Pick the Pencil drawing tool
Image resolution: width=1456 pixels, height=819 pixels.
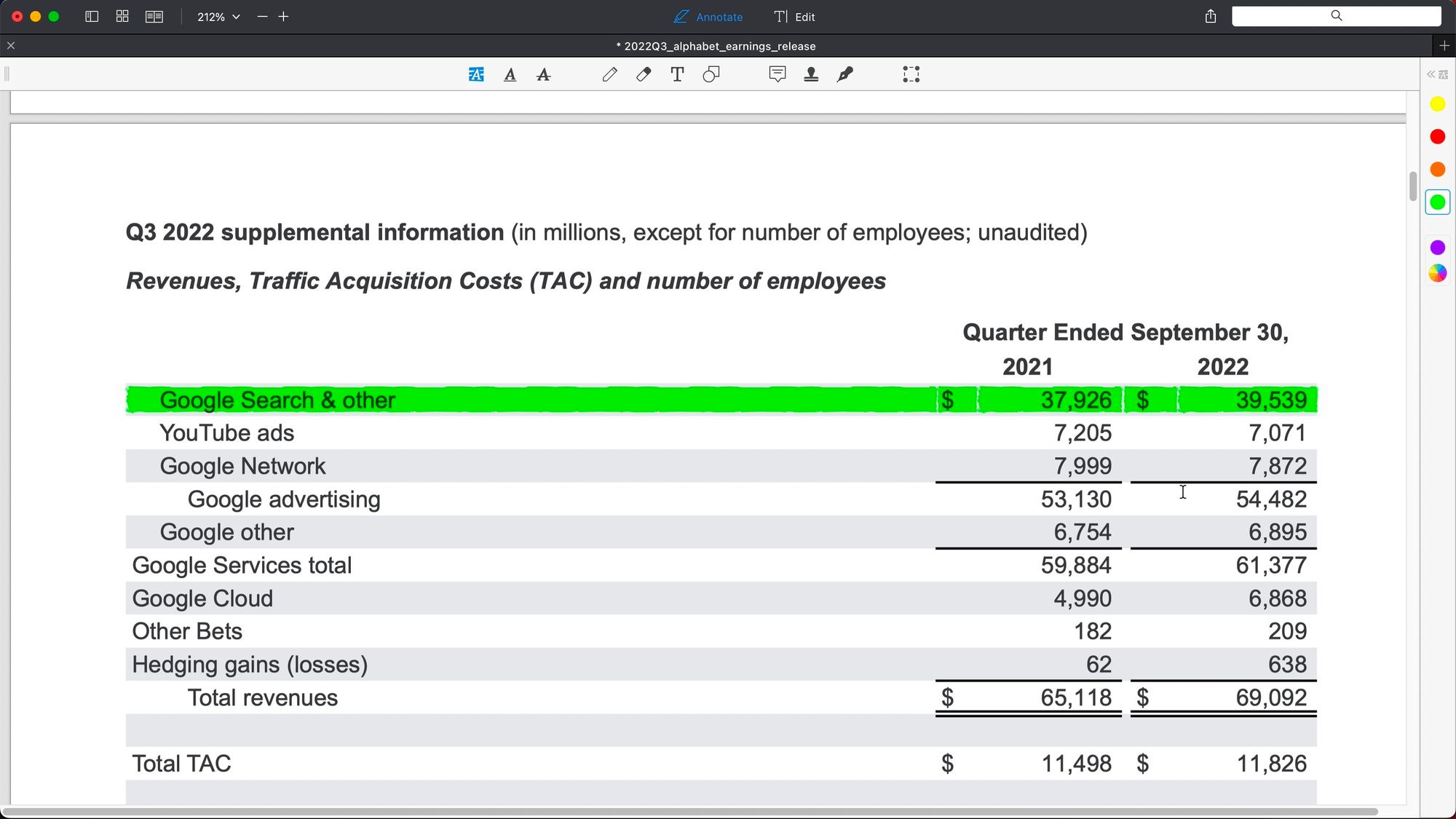pyautogui.click(x=610, y=74)
